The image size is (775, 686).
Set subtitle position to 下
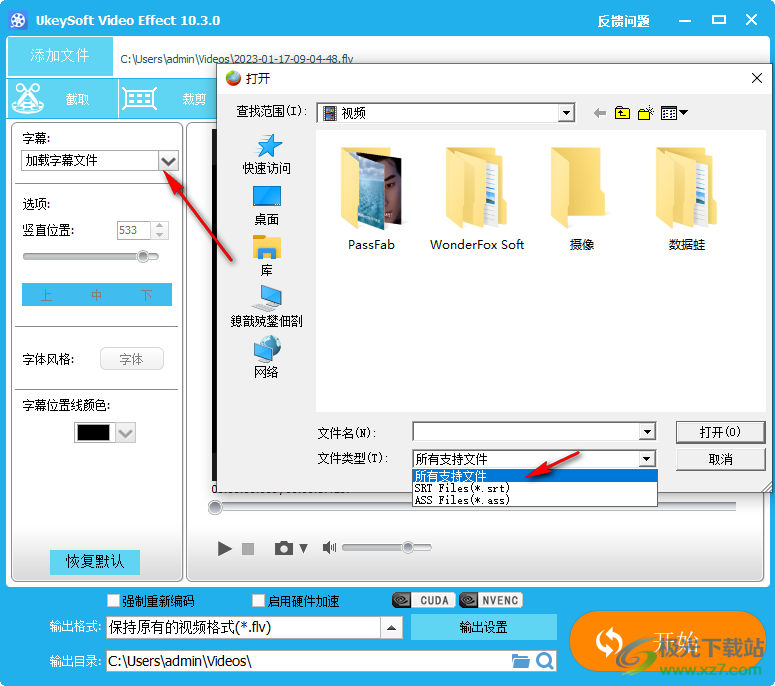point(146,295)
